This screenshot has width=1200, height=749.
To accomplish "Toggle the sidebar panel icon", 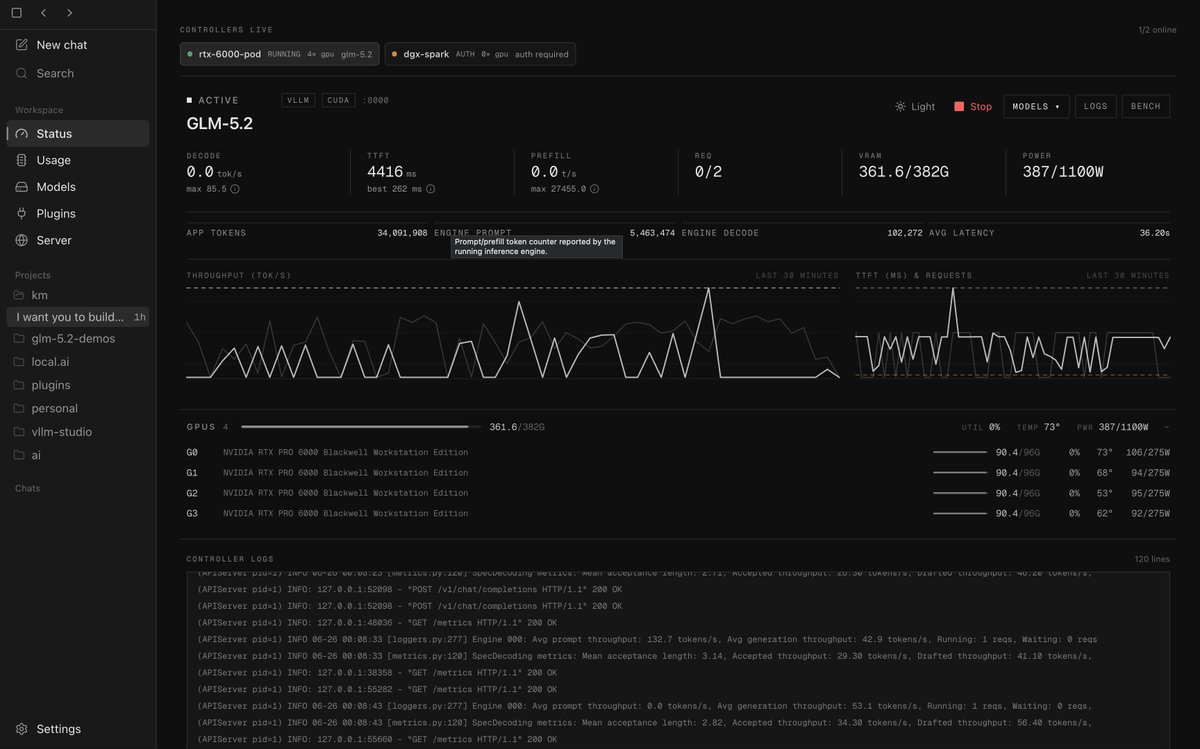I will click(16, 13).
